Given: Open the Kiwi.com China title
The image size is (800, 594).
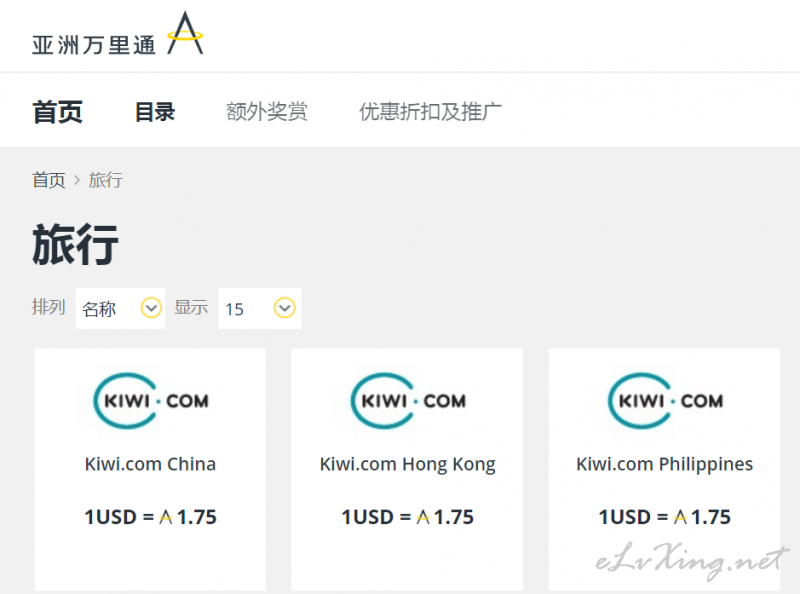Looking at the screenshot, I should pyautogui.click(x=151, y=464).
